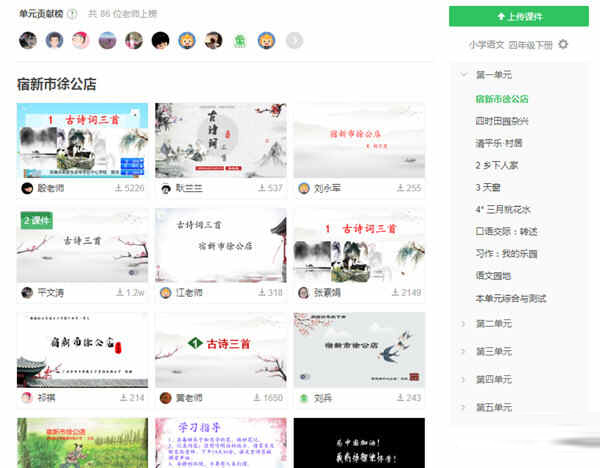
Task: Click the help icon beside 单元贡献榜
Action: [72, 14]
